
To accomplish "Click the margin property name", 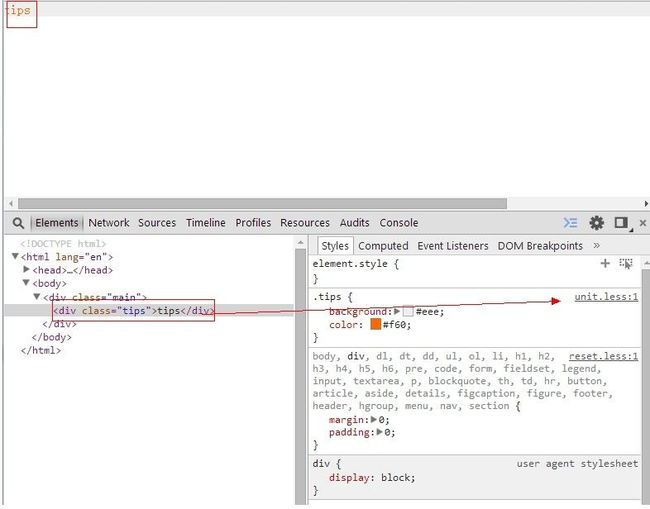I will click(346, 420).
